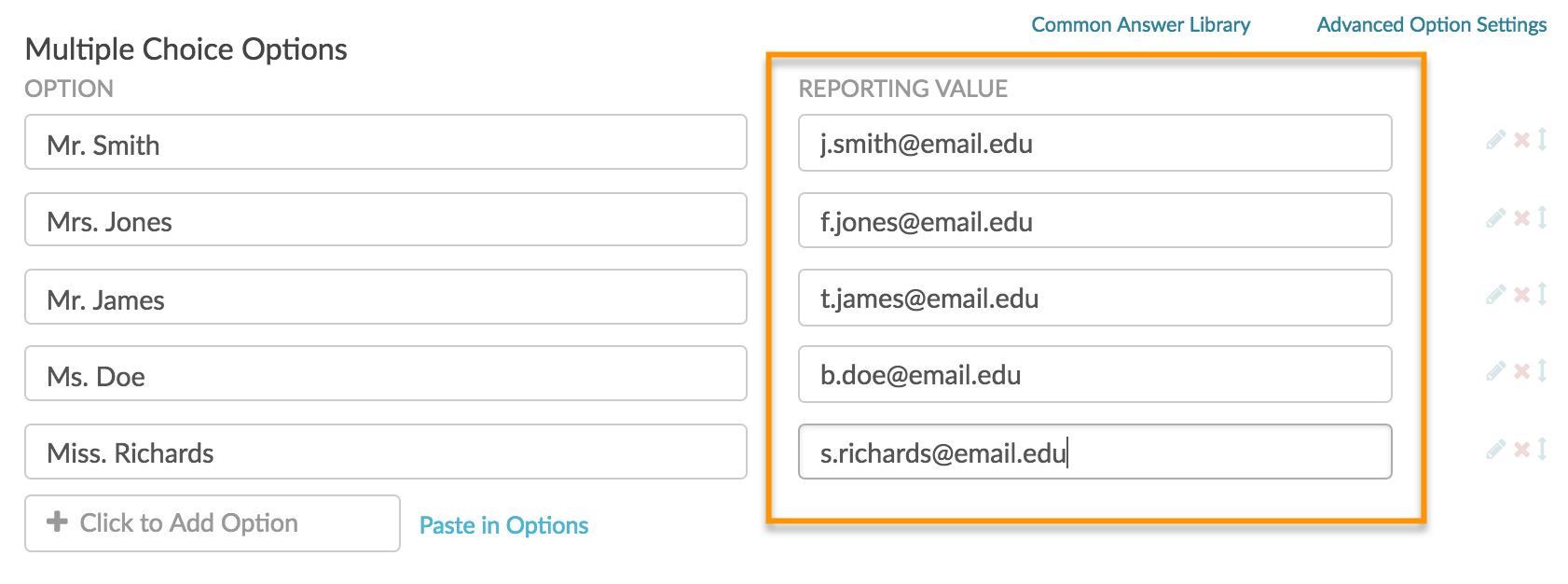Focus the j.smith@email.edu reporting value field

1094,144
